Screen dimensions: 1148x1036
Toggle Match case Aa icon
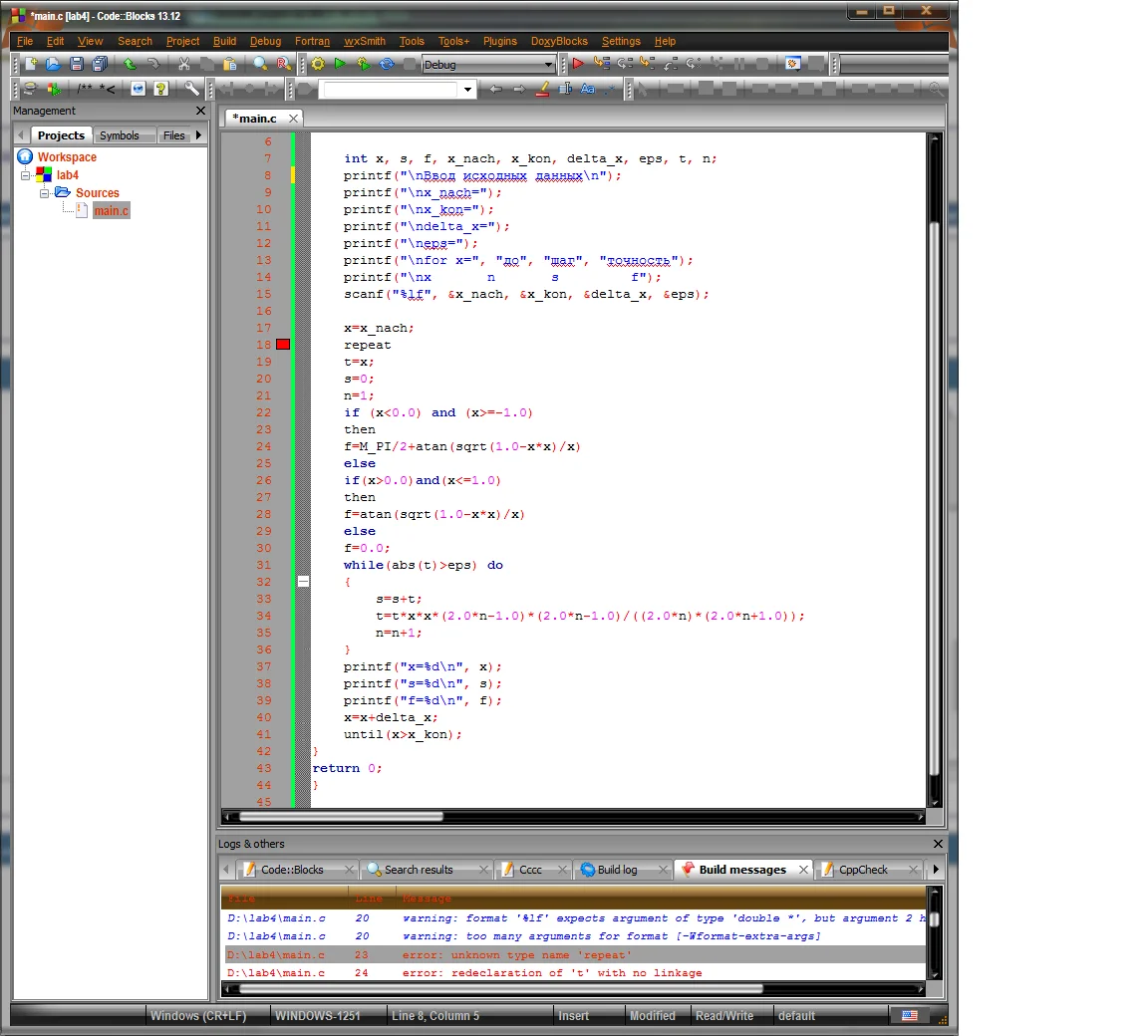coord(587,89)
